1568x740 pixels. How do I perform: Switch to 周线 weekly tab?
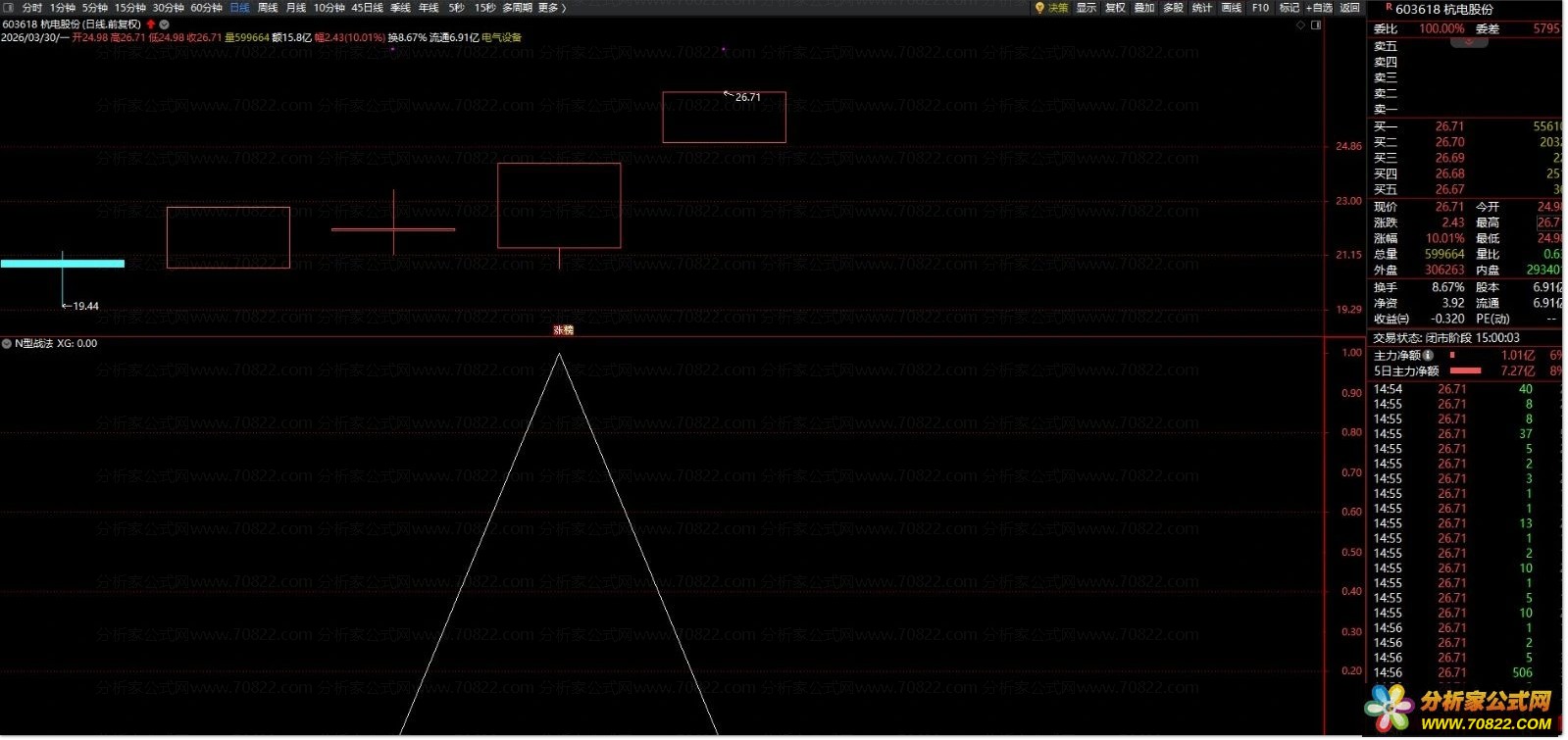(268, 8)
